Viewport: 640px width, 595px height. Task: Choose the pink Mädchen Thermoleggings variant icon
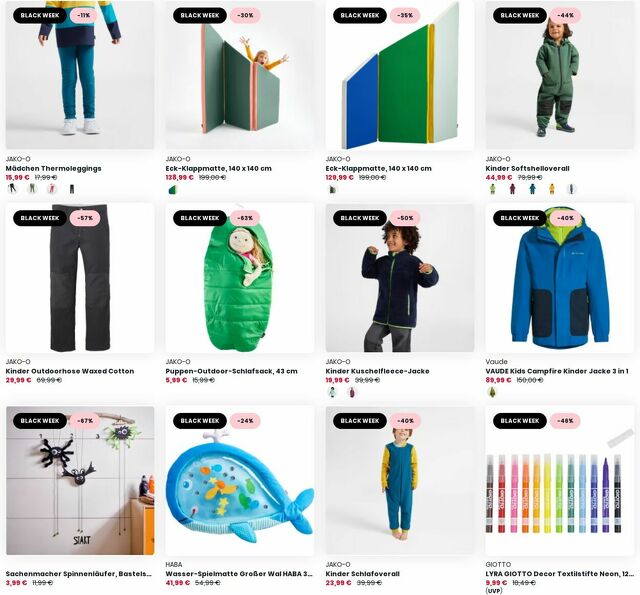52,189
